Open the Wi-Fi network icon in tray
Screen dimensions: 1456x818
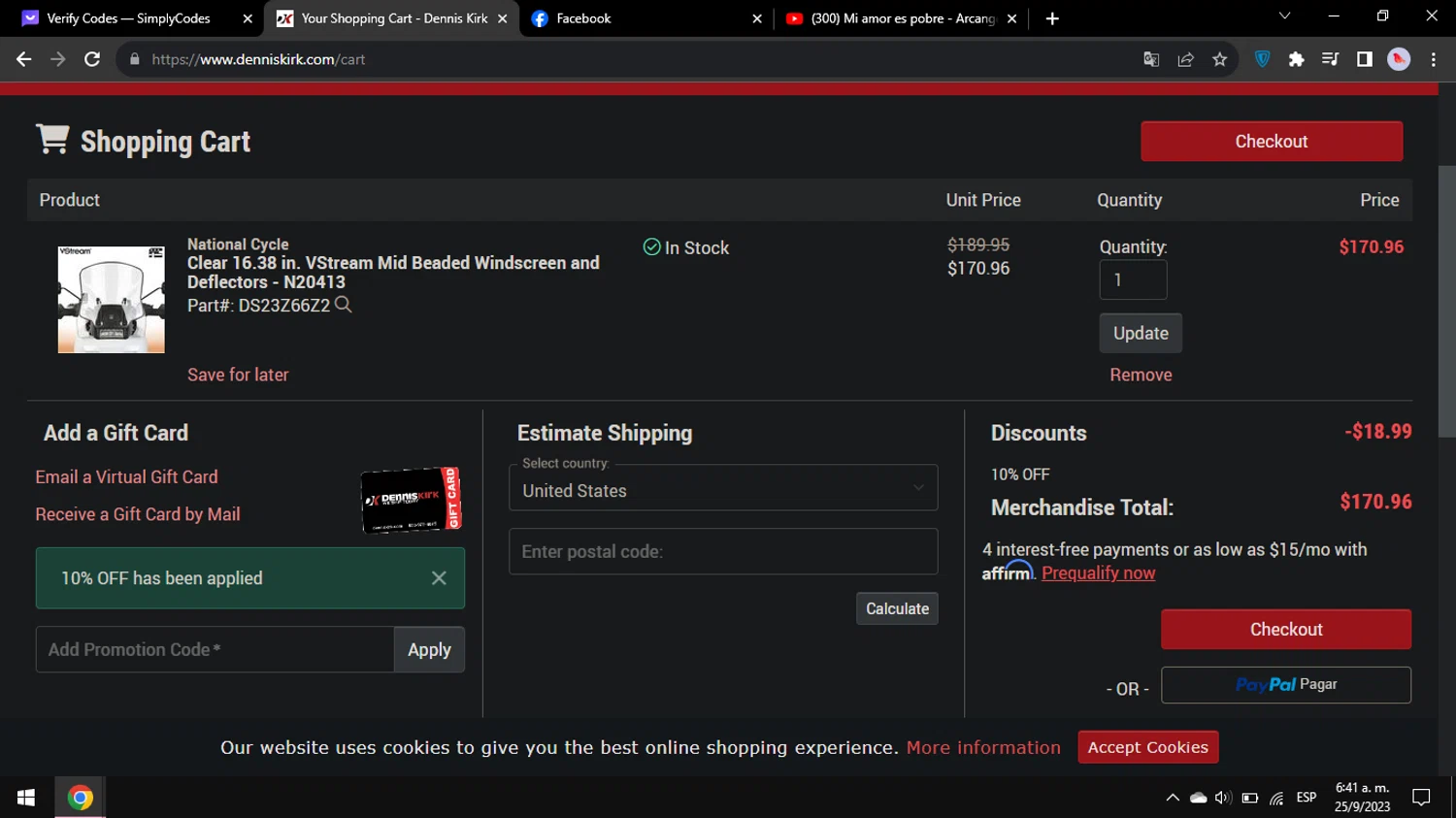pyautogui.click(x=1276, y=798)
